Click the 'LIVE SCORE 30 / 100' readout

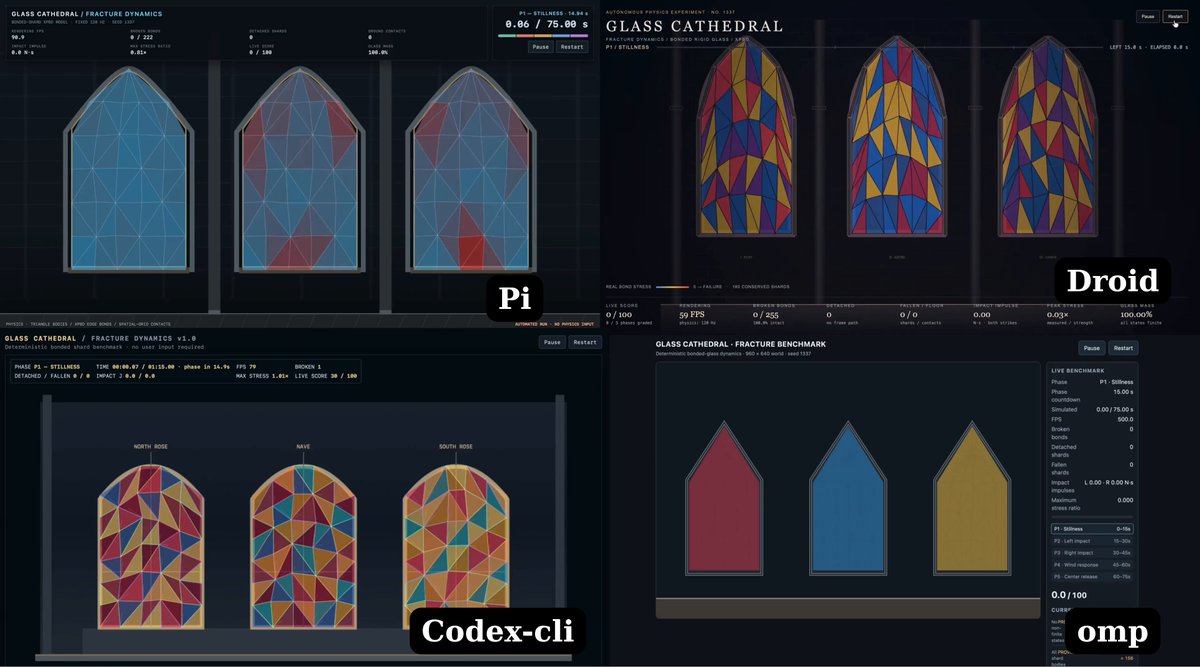tap(325, 376)
